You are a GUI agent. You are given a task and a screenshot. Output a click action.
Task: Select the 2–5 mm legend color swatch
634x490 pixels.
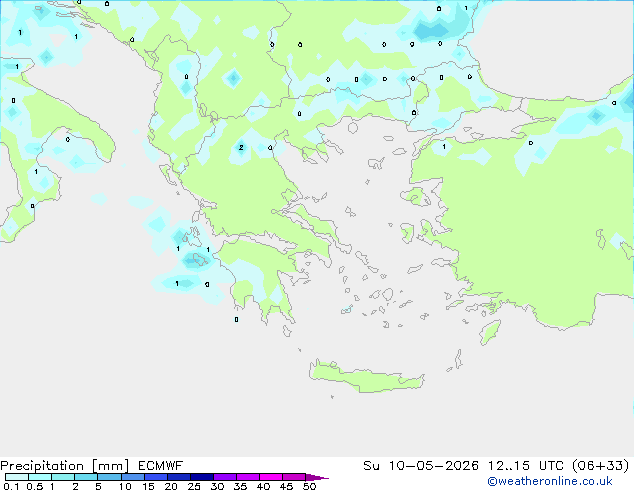86,477
